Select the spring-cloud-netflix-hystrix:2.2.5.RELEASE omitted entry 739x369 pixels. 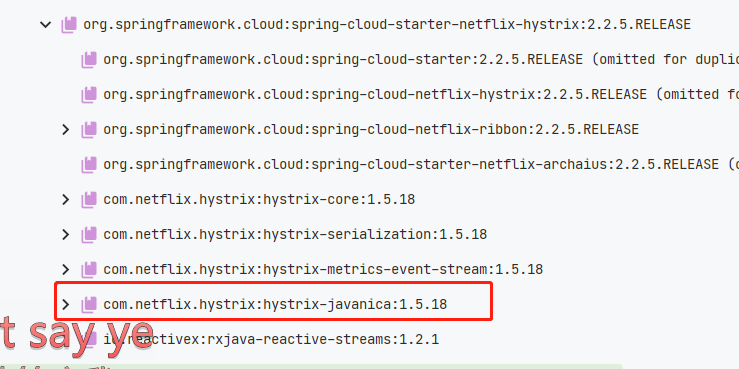421,94
